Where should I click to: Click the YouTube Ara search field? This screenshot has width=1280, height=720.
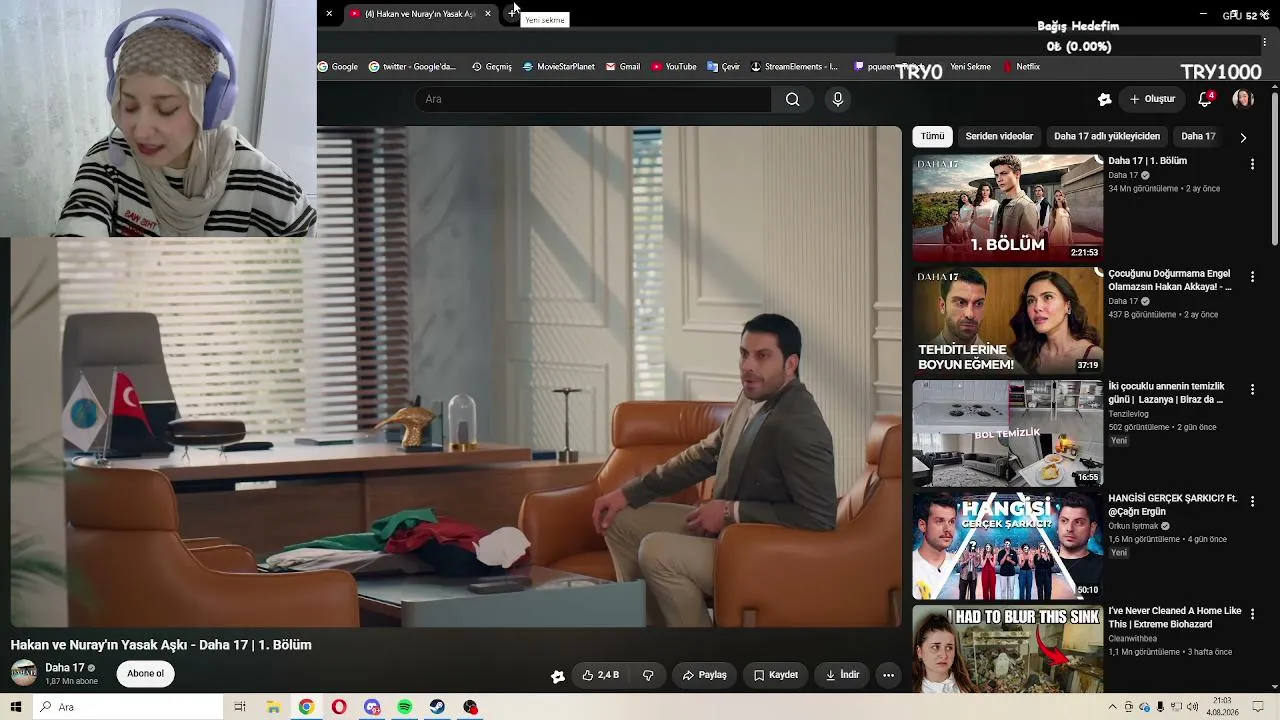pyautogui.click(x=593, y=99)
